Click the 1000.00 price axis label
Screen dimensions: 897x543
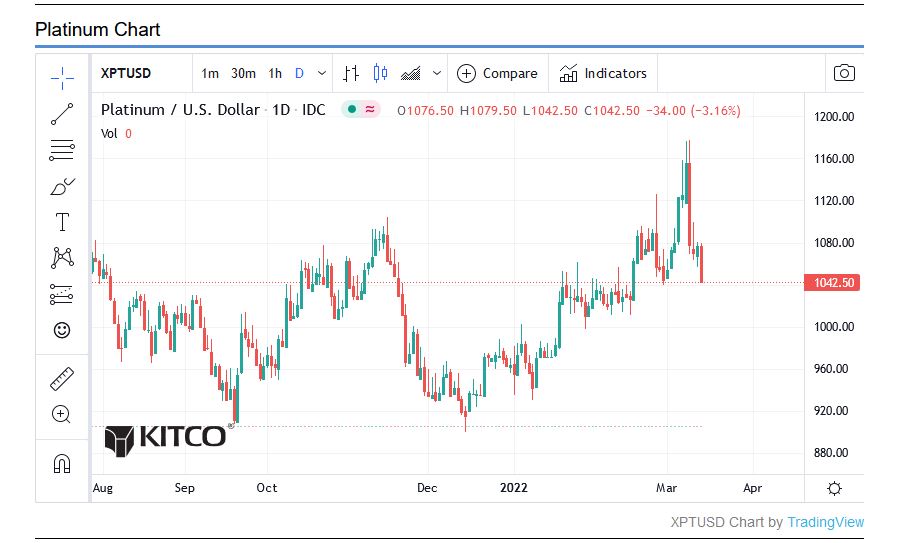coord(834,327)
